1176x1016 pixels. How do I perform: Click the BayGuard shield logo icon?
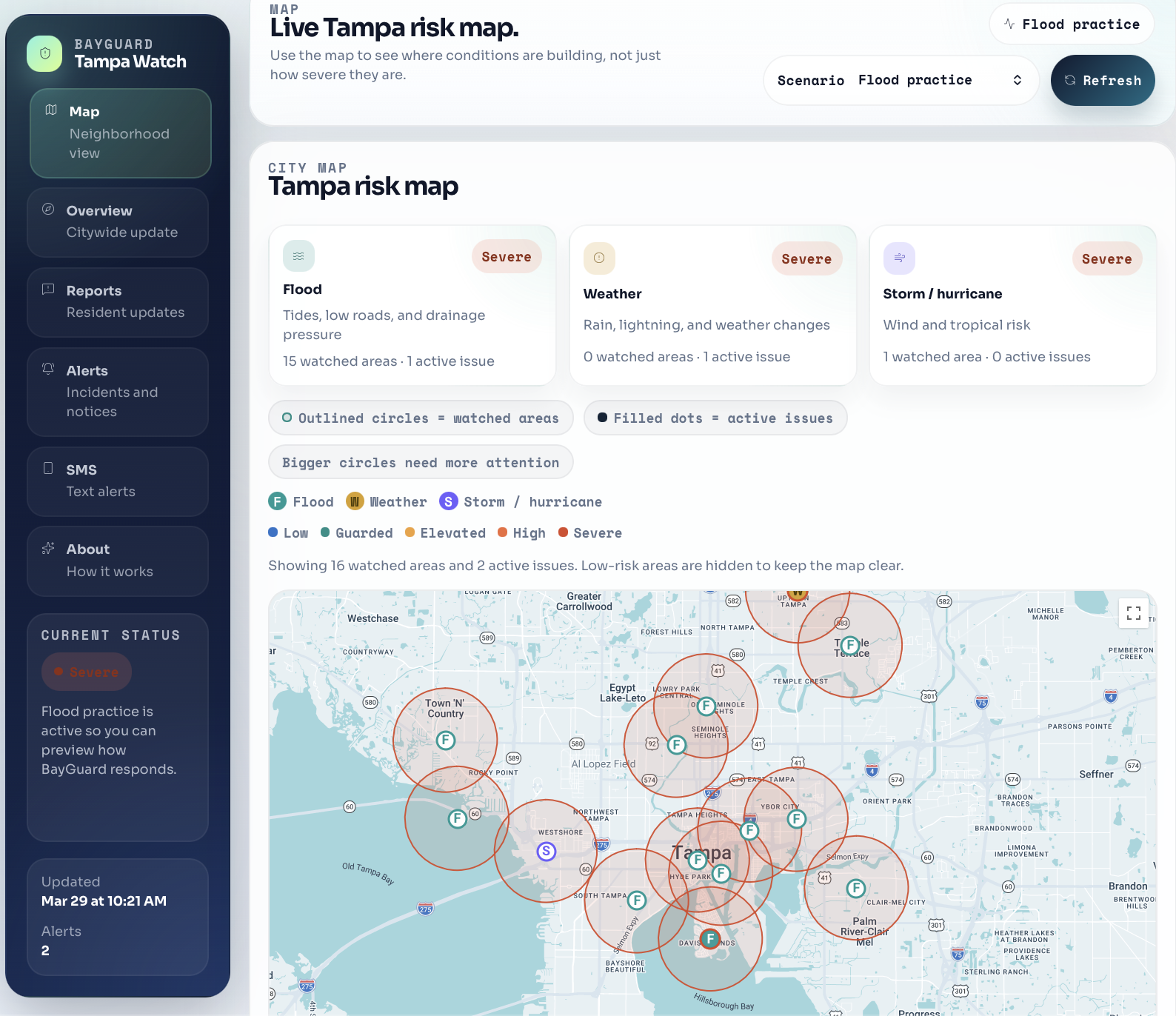pyautogui.click(x=44, y=53)
